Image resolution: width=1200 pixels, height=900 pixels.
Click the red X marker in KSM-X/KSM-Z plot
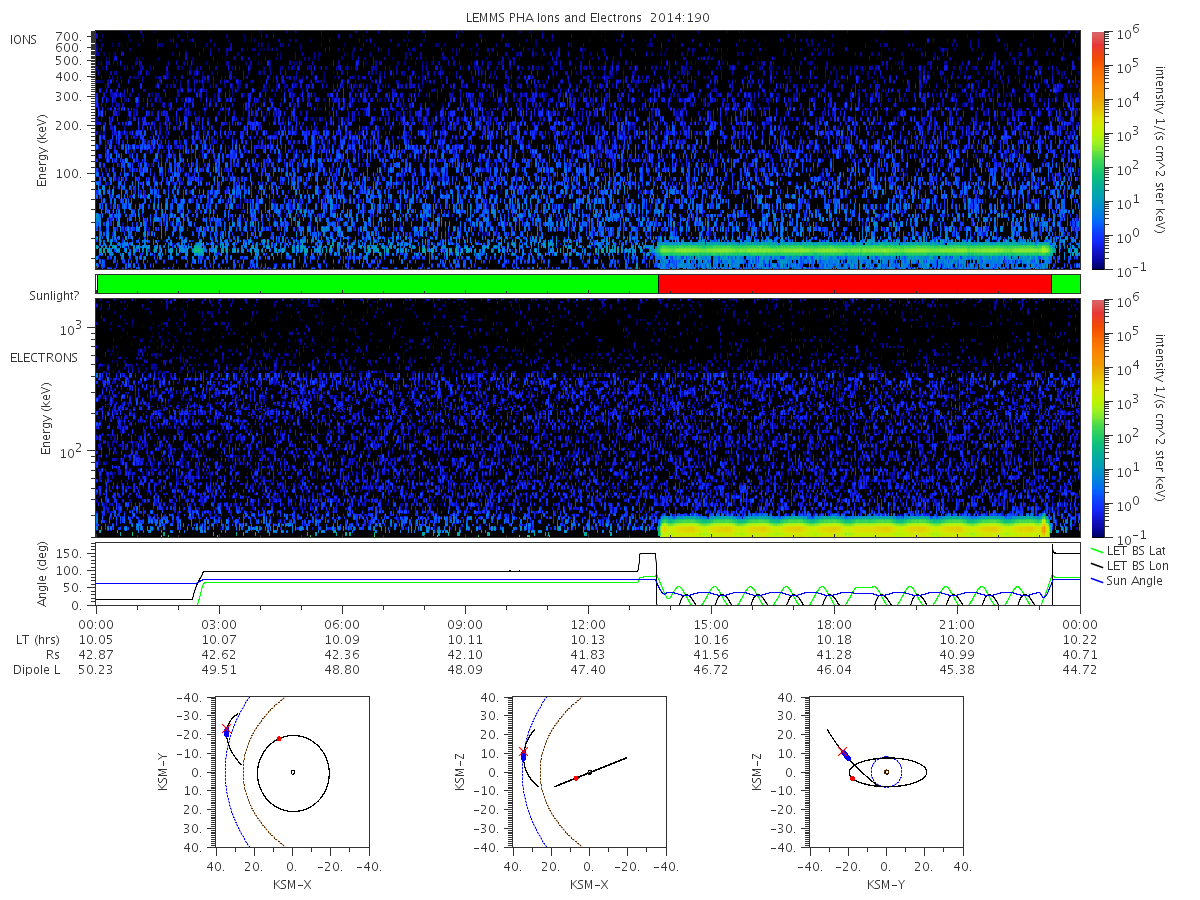click(x=522, y=751)
